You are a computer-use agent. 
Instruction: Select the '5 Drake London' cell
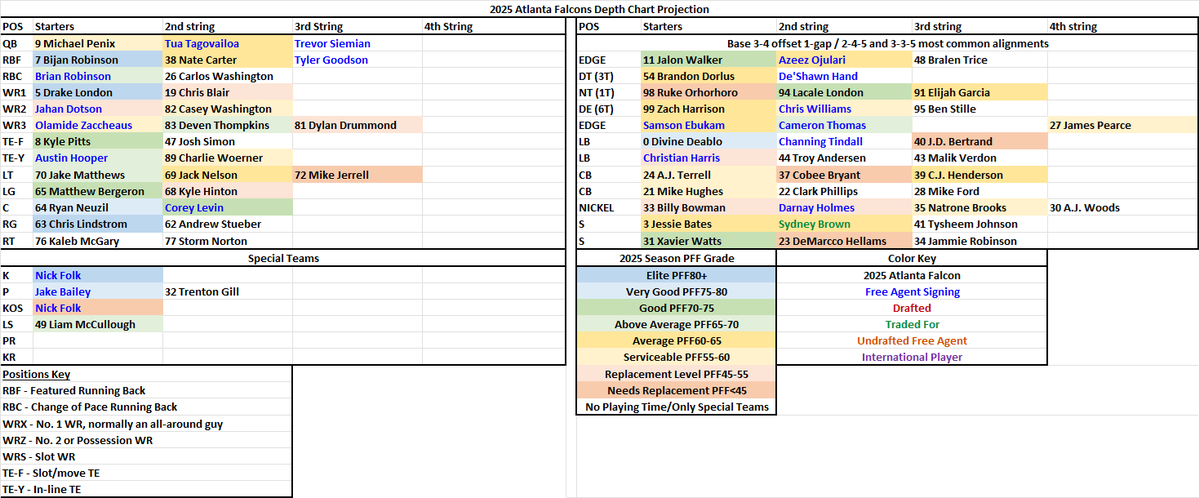(98, 93)
